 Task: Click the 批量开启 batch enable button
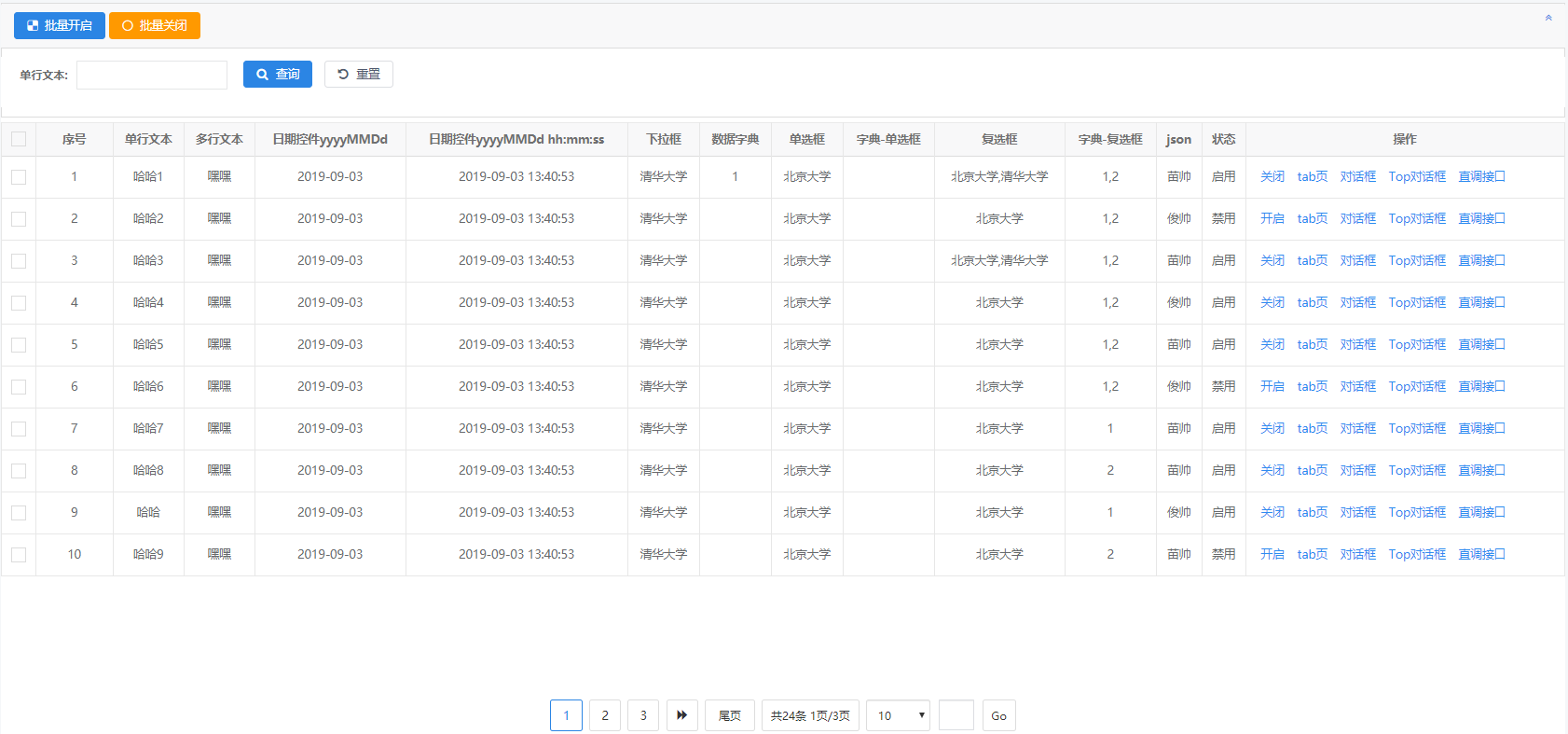tap(60, 25)
